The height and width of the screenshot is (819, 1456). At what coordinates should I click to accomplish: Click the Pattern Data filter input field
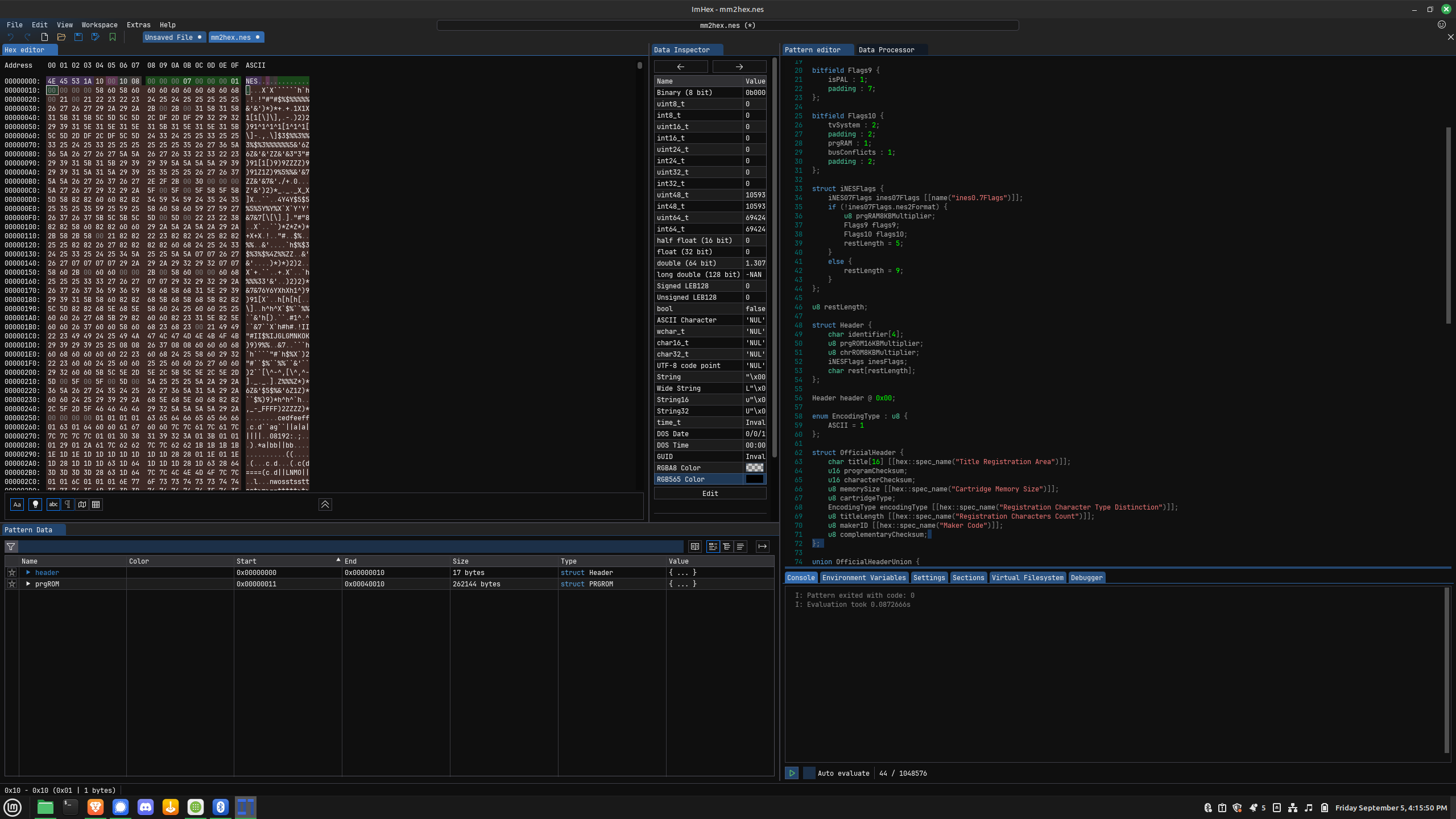pos(351,547)
